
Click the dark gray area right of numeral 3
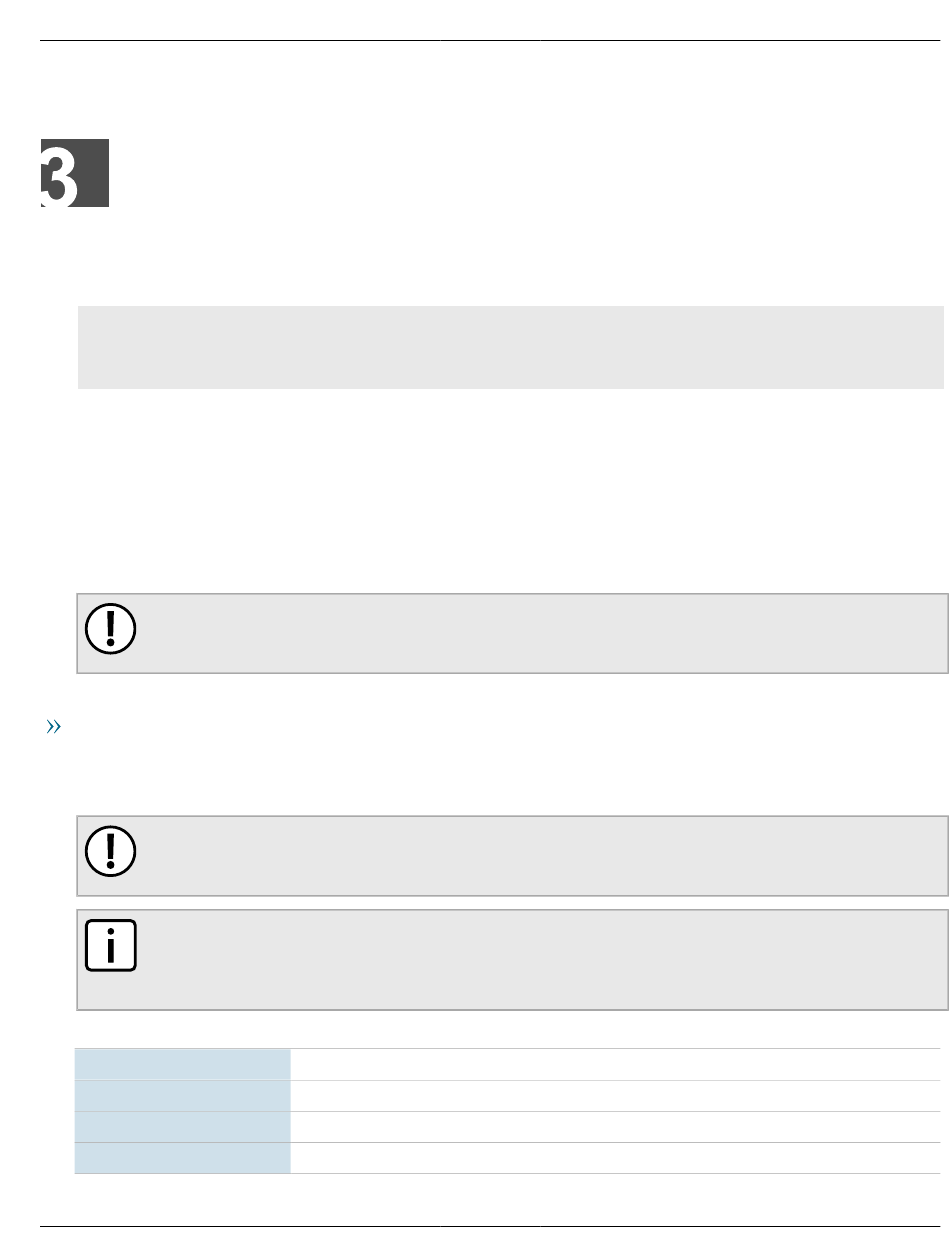(x=93, y=173)
